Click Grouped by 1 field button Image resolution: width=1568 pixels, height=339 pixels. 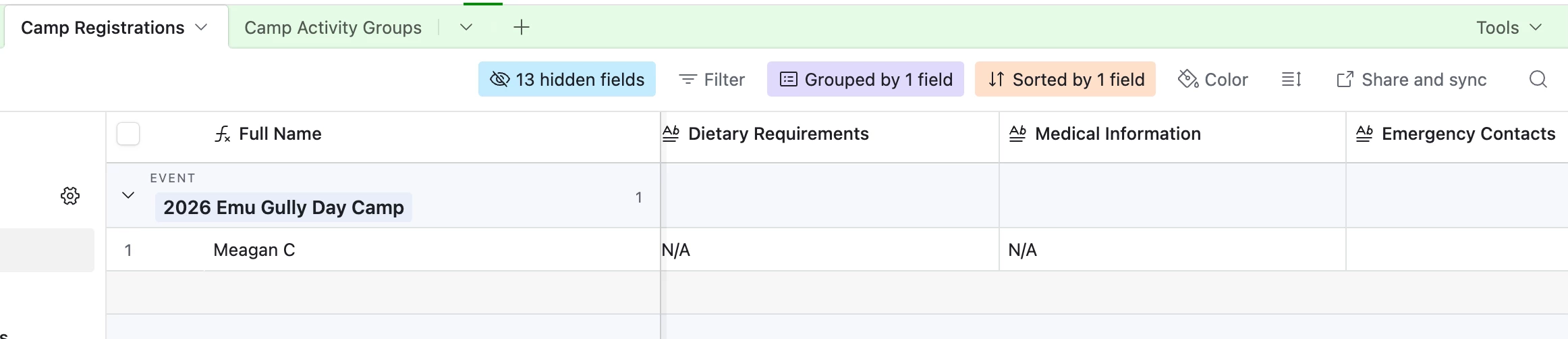pos(866,80)
